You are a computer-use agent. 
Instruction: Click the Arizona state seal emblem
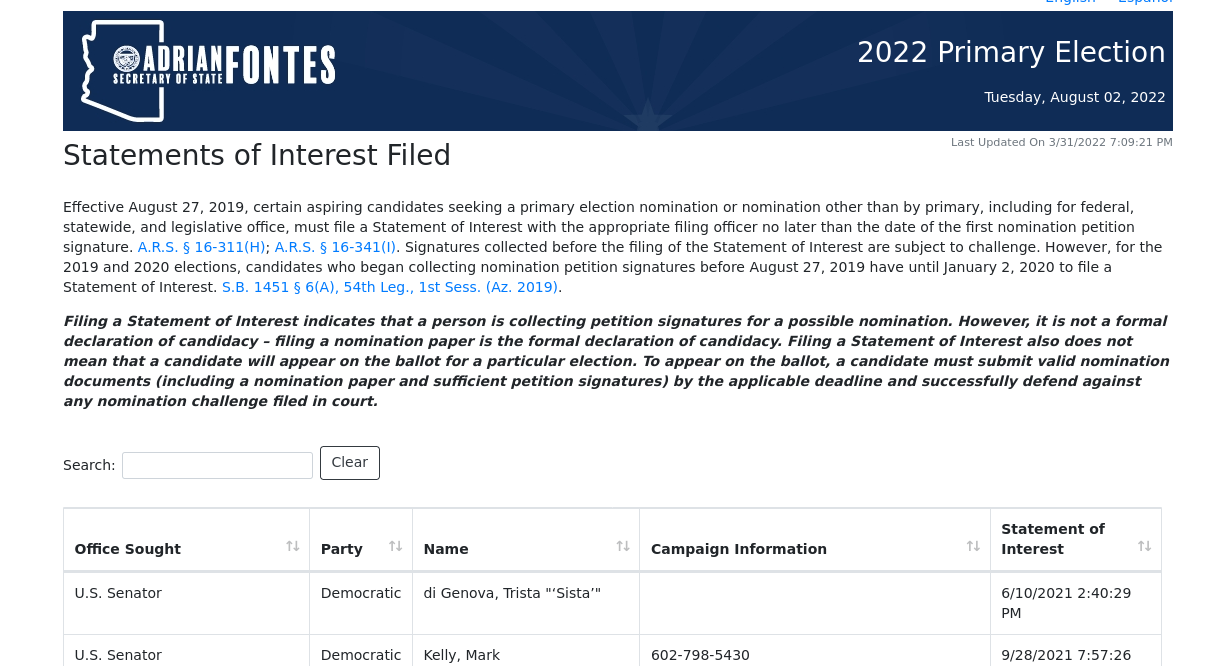pos(127,59)
